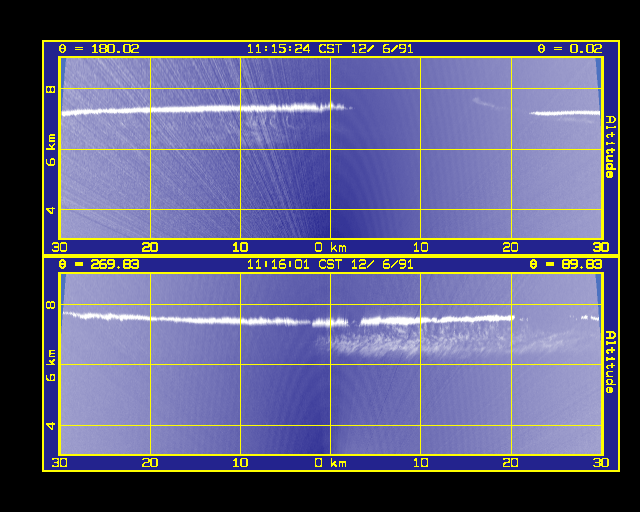Select the 11:16:01 CST timestamp

(330, 264)
